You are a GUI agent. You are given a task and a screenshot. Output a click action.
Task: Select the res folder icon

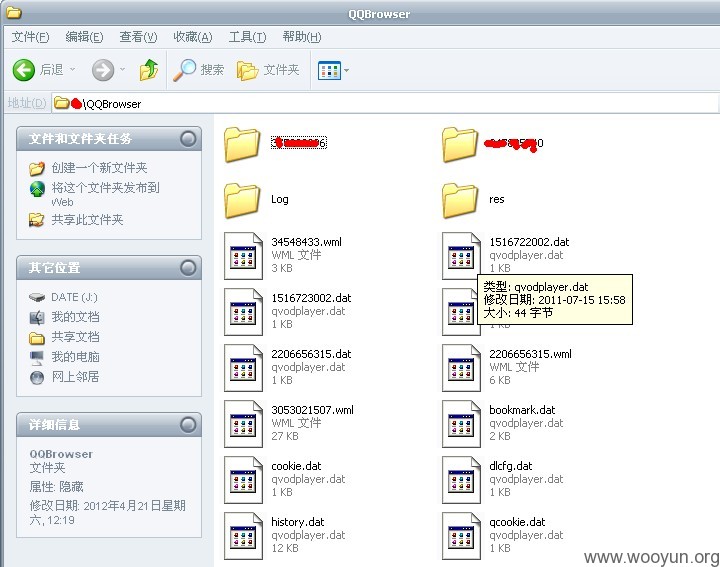(460, 200)
